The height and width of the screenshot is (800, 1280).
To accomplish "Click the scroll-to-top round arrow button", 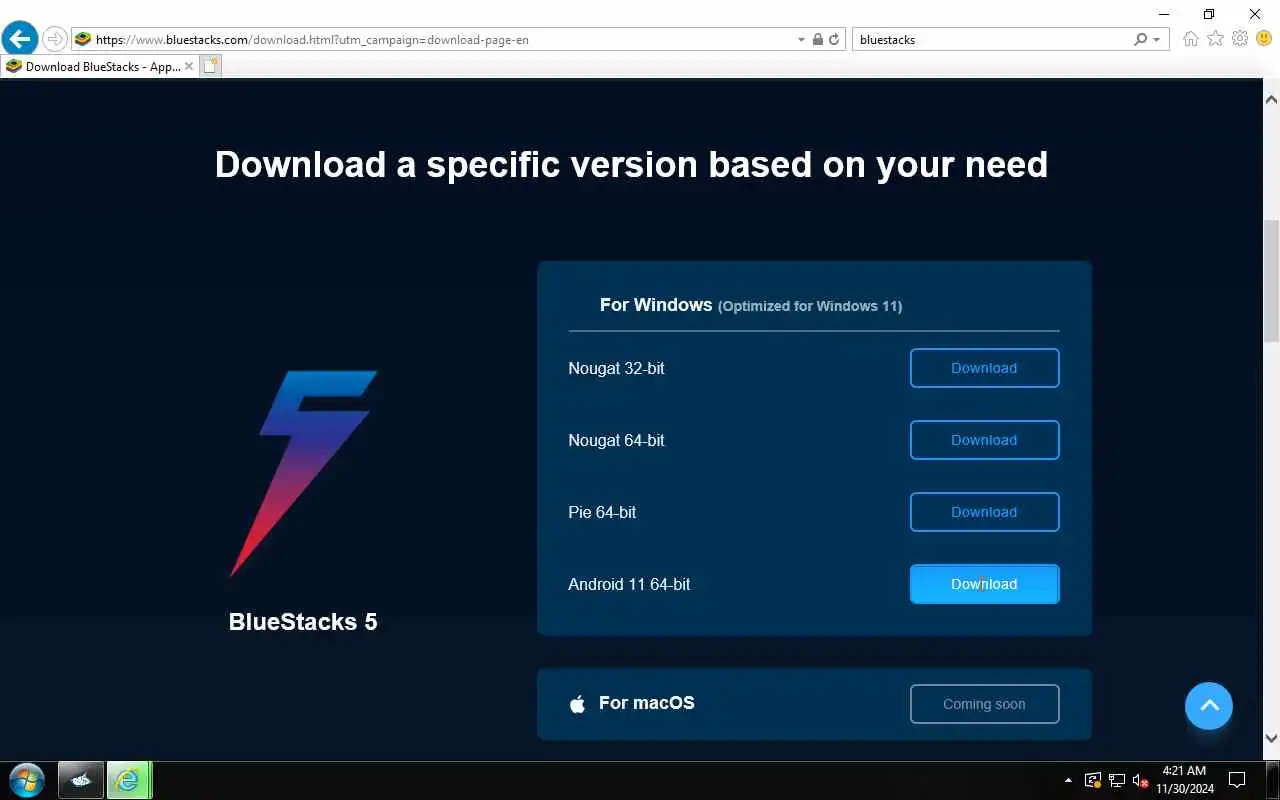I will tap(1209, 706).
